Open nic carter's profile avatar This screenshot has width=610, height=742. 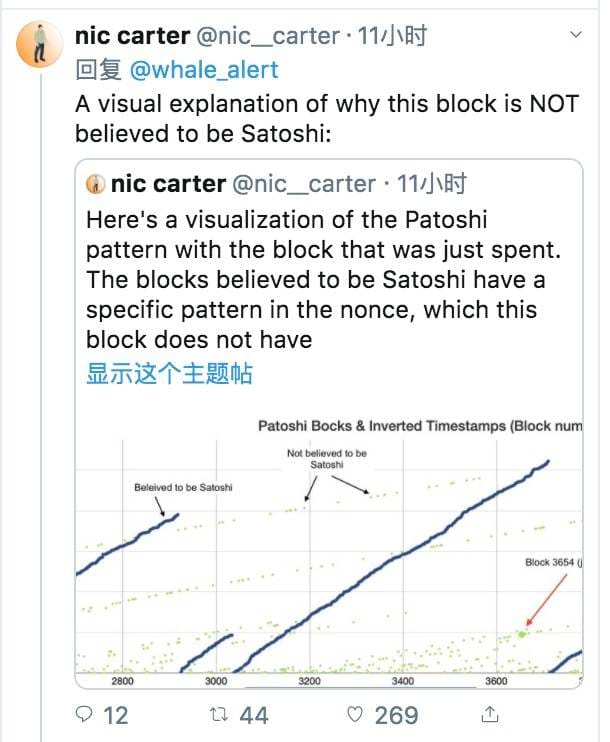pyautogui.click(x=37, y=45)
